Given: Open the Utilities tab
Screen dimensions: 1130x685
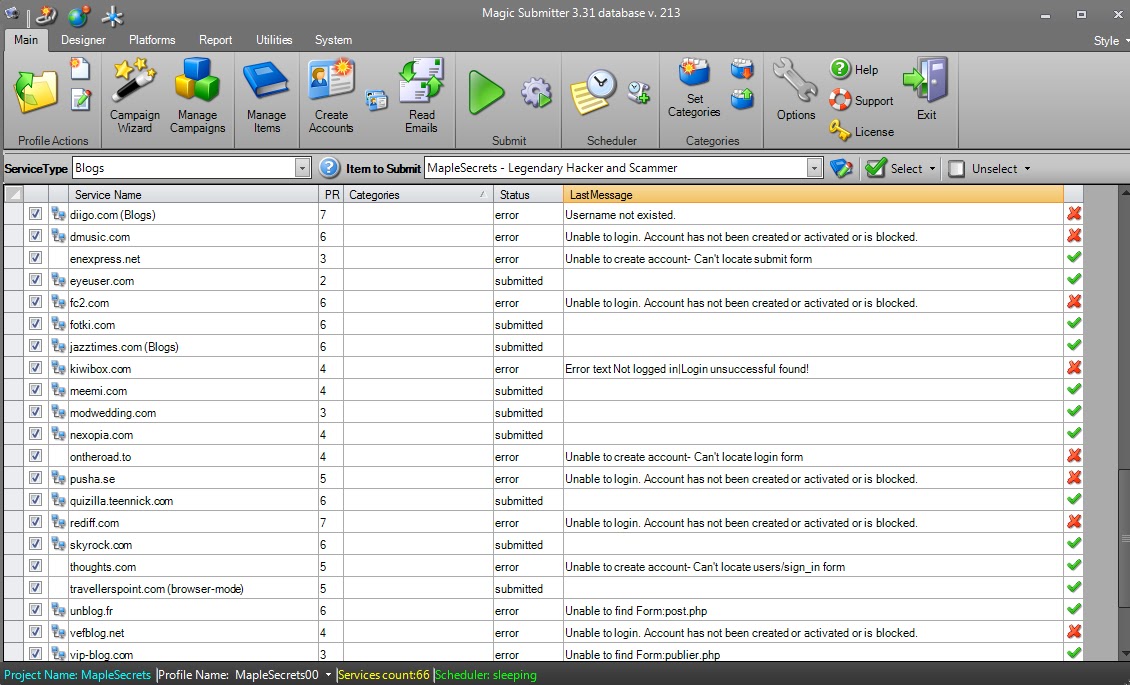Looking at the screenshot, I should click(274, 40).
